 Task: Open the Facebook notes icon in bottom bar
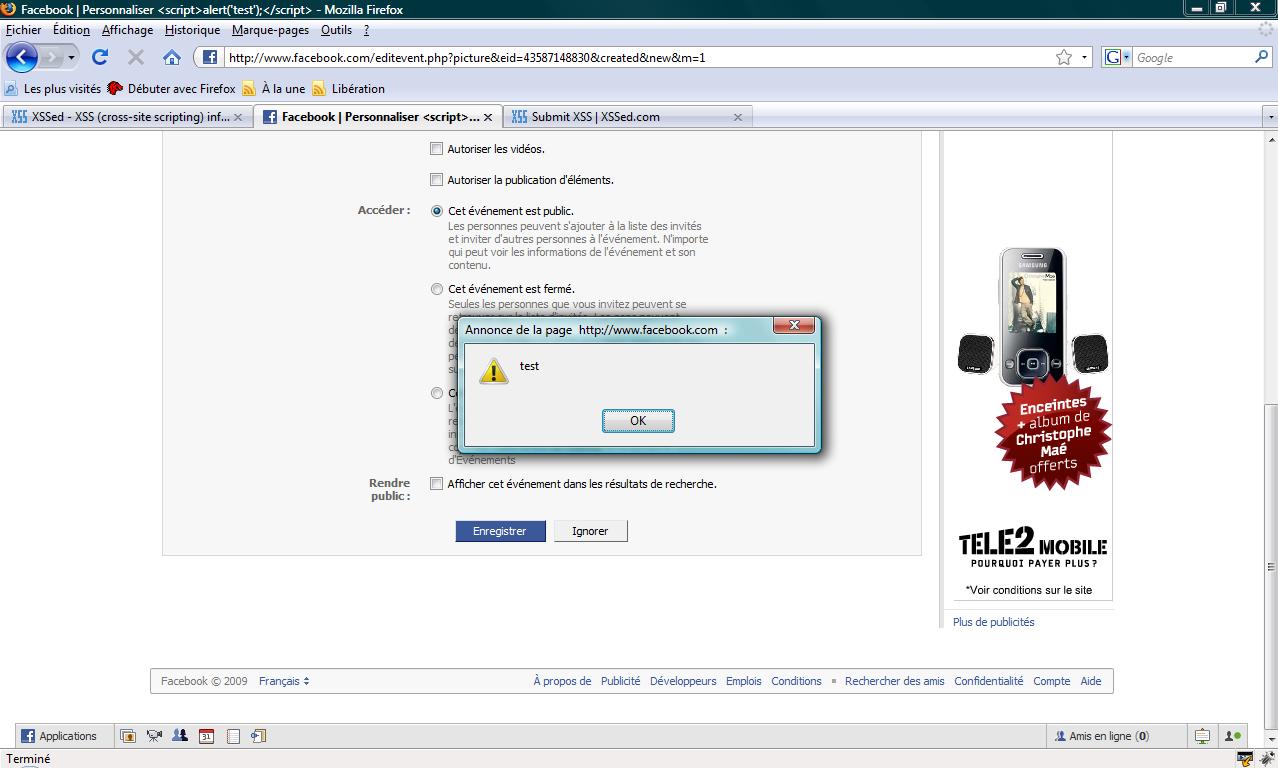click(x=233, y=736)
